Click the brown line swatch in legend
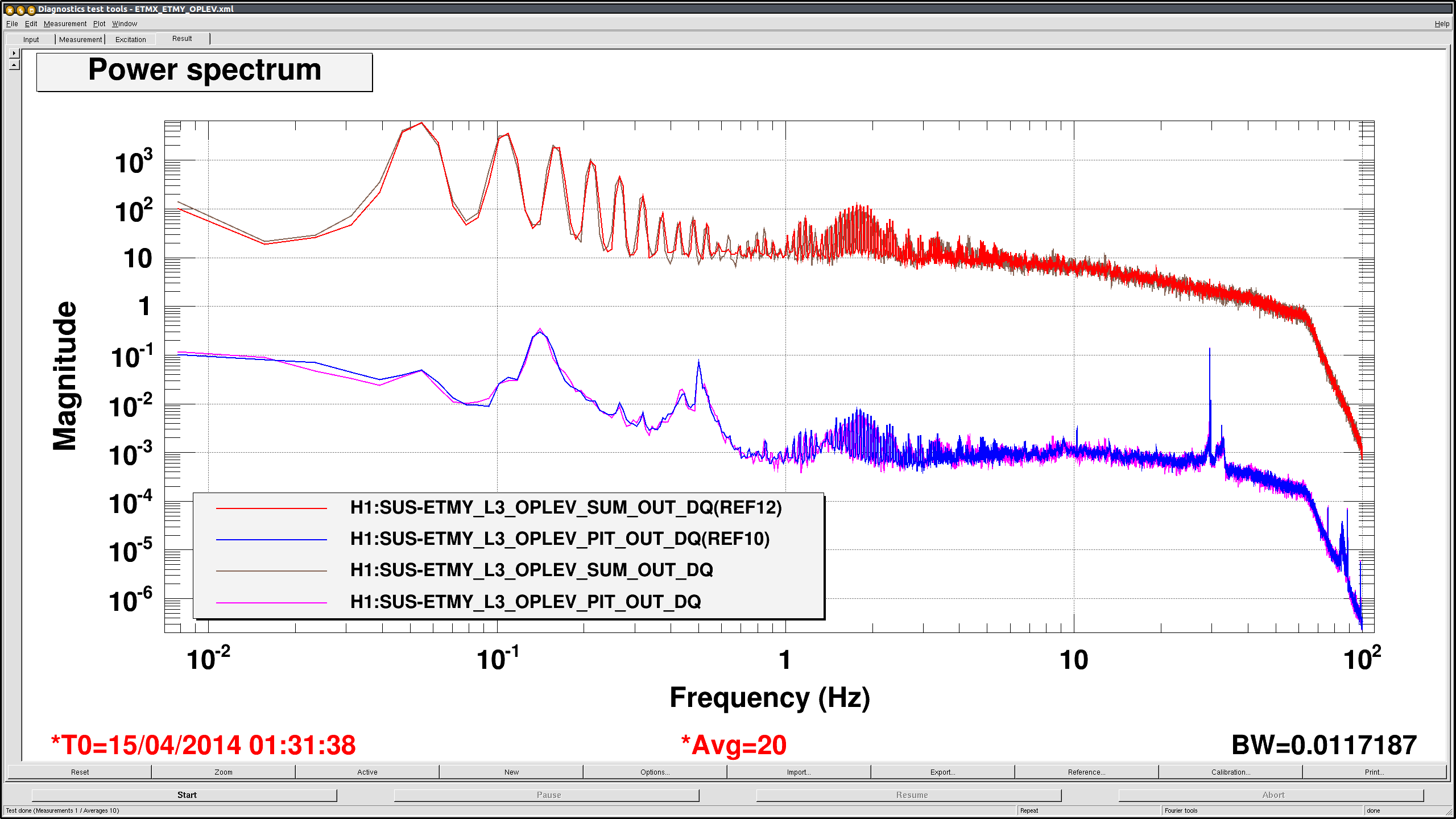1456x819 pixels. (271, 570)
